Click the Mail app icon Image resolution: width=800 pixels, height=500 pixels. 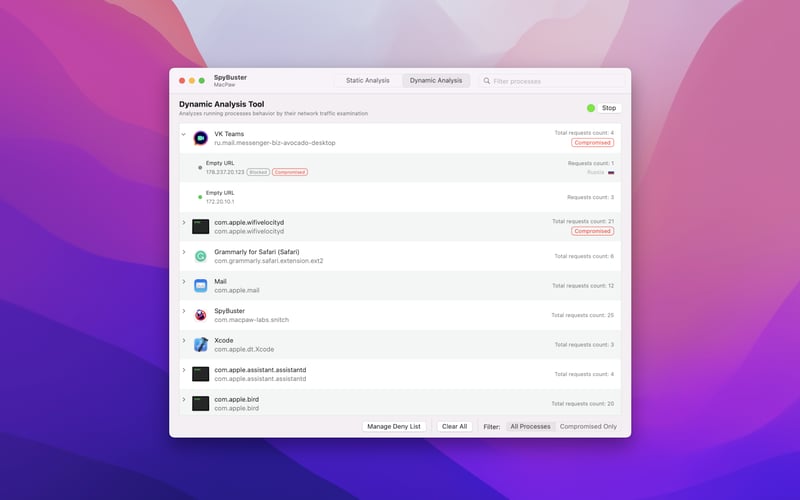pos(201,286)
